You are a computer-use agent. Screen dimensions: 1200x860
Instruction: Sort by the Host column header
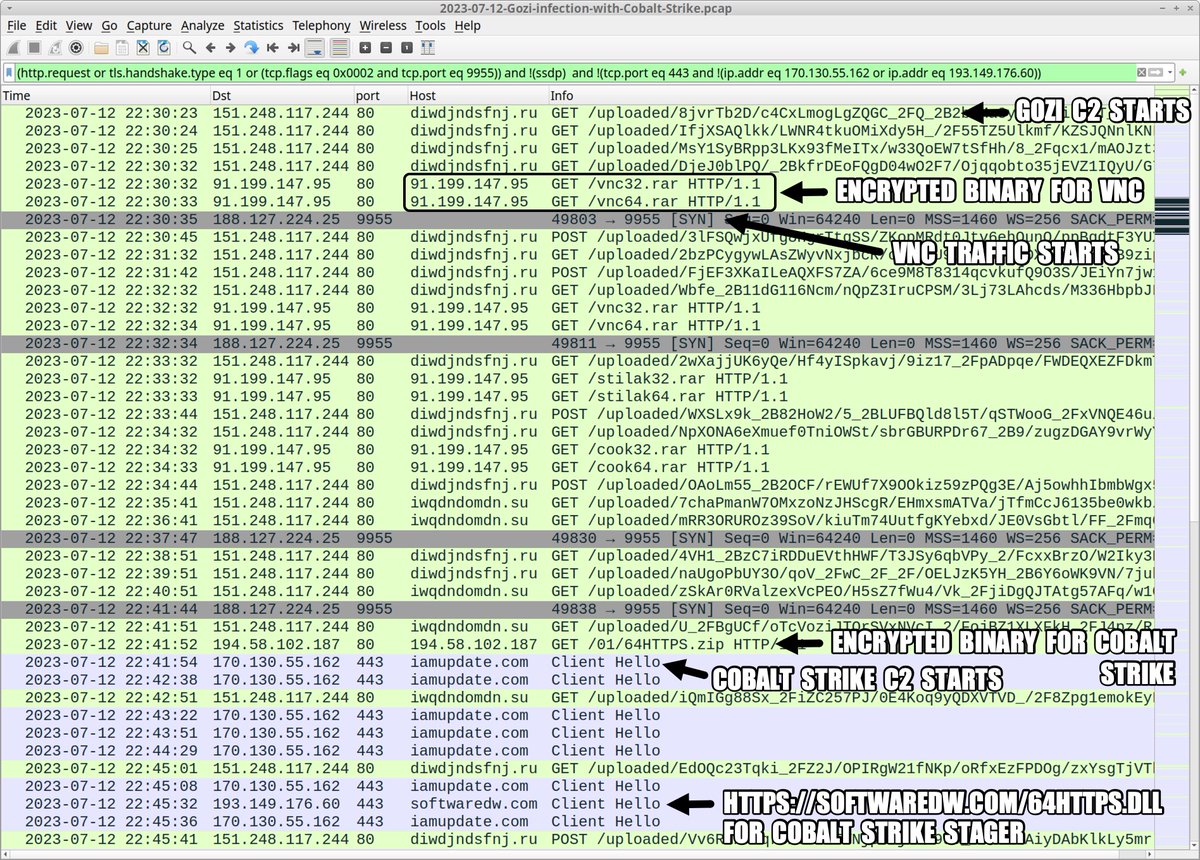tap(478, 95)
